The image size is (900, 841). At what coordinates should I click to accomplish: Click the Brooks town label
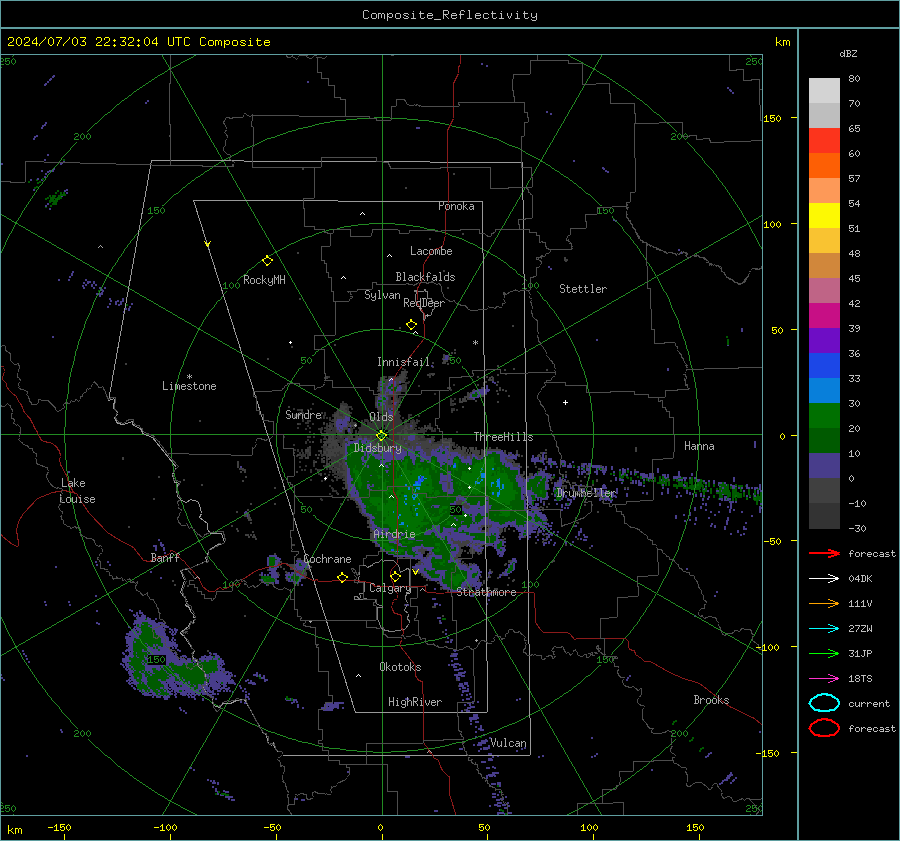click(x=711, y=700)
